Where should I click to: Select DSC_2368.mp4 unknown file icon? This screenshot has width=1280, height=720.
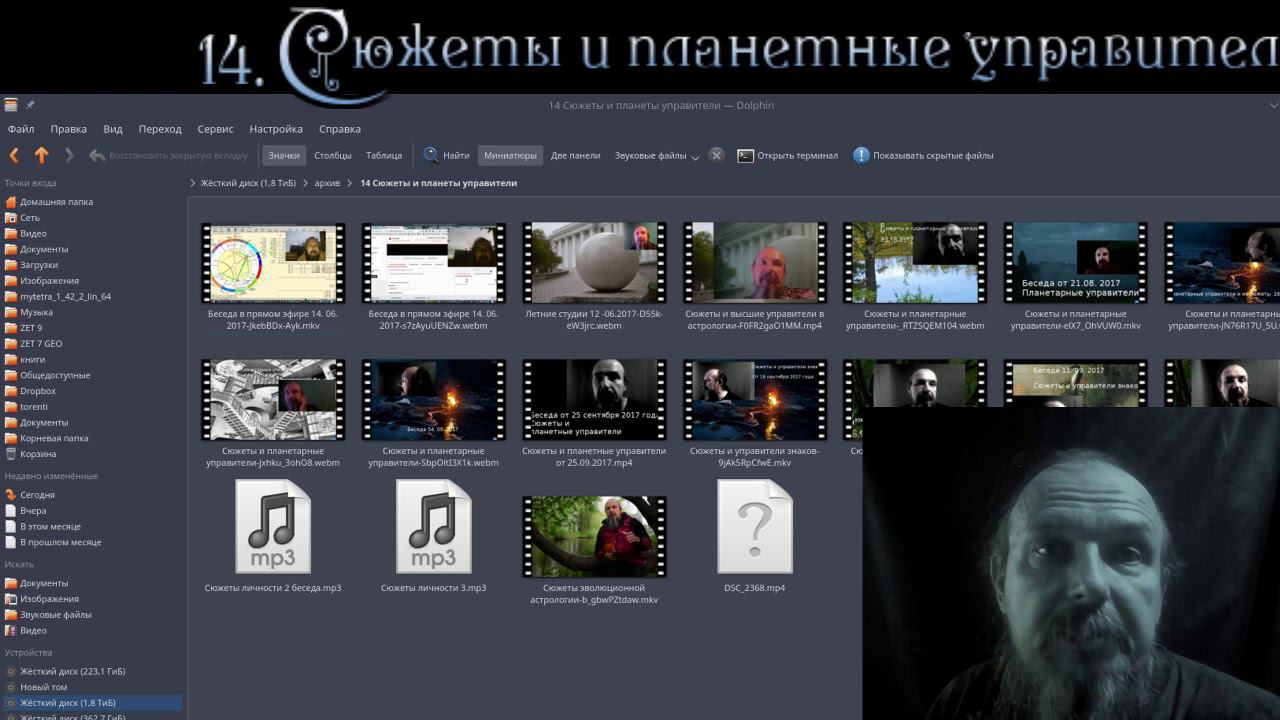[x=755, y=527]
